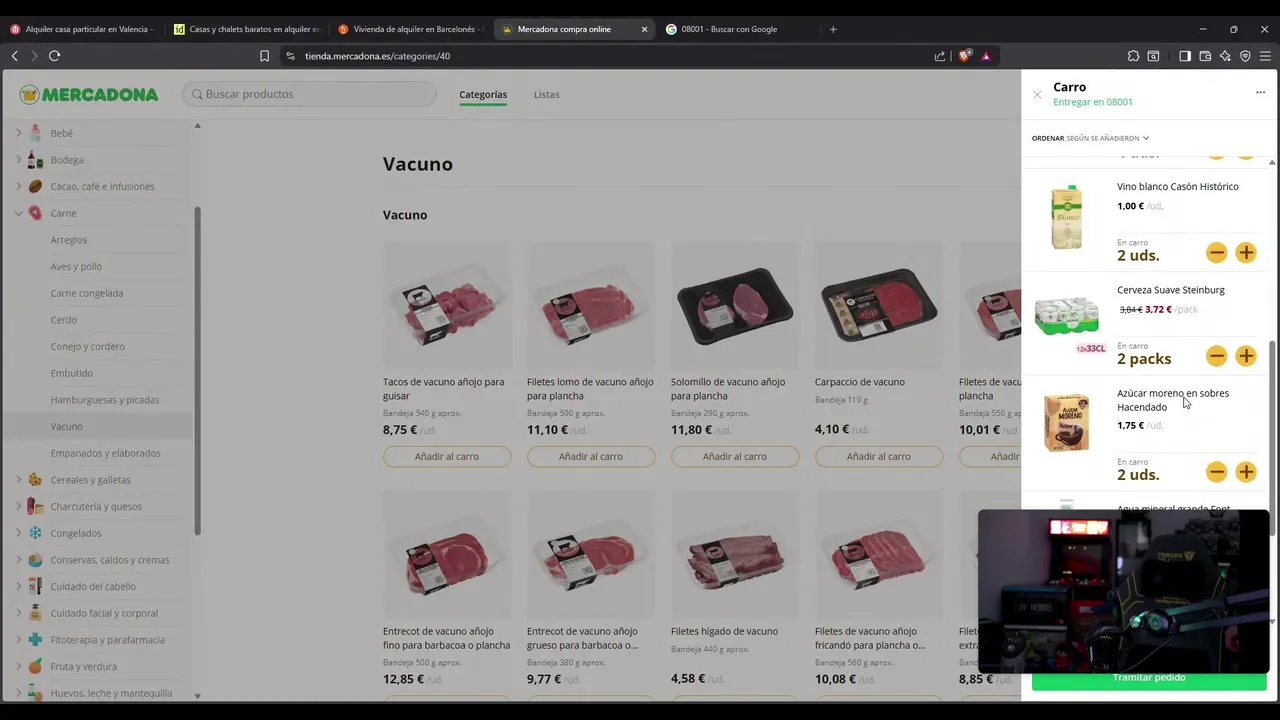This screenshot has height=720, width=1280.
Task: Click the Fitoterapia y parafarmacia cross icon
Action: [x=36, y=640]
